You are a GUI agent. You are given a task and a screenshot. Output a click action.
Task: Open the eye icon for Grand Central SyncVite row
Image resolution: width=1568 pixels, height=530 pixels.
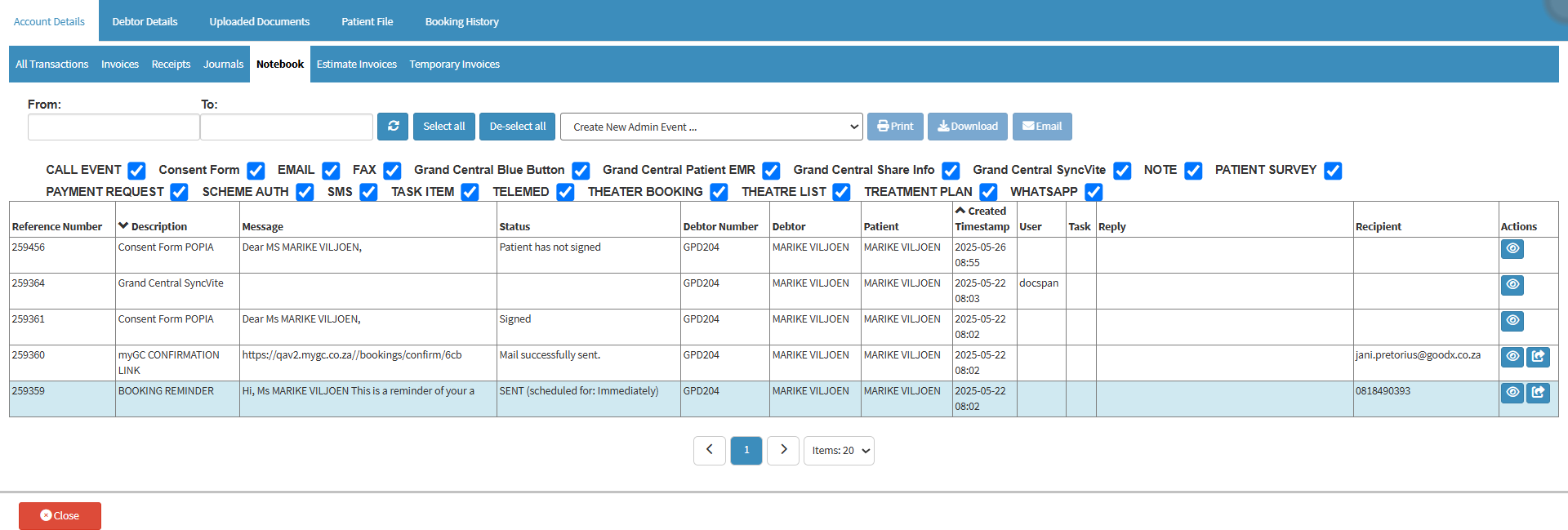tap(1512, 285)
